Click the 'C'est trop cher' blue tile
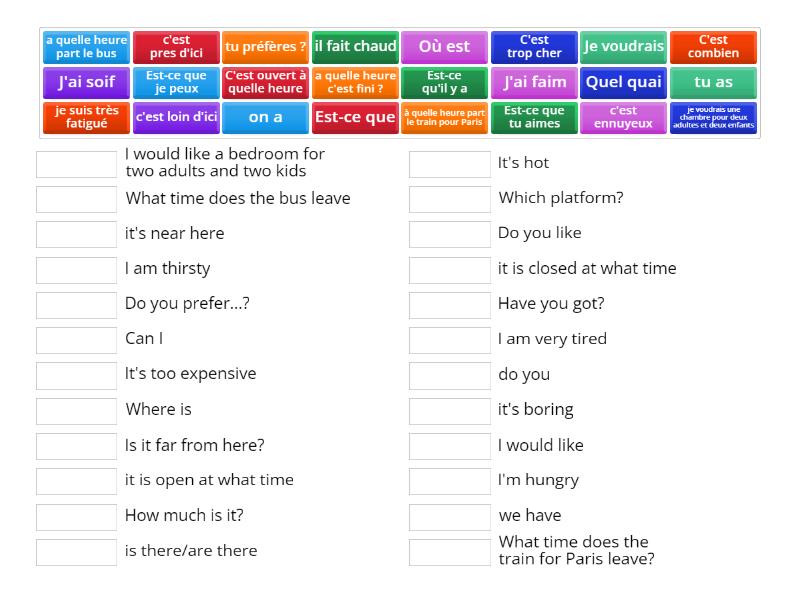Image resolution: width=800 pixels, height=600 pixels. [x=534, y=46]
